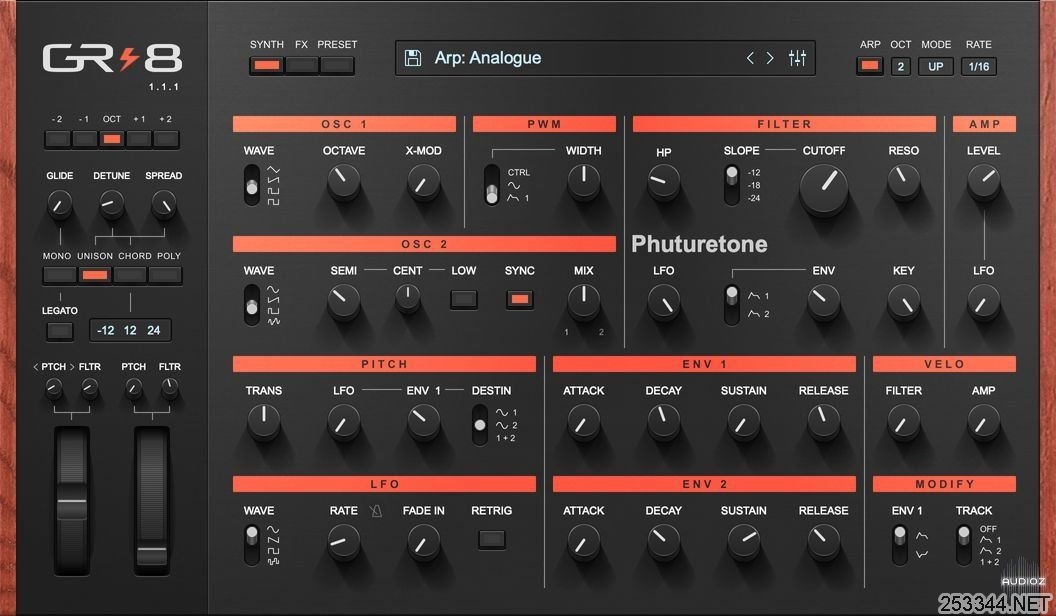
Task: Select octave -1 button
Action: [84, 139]
